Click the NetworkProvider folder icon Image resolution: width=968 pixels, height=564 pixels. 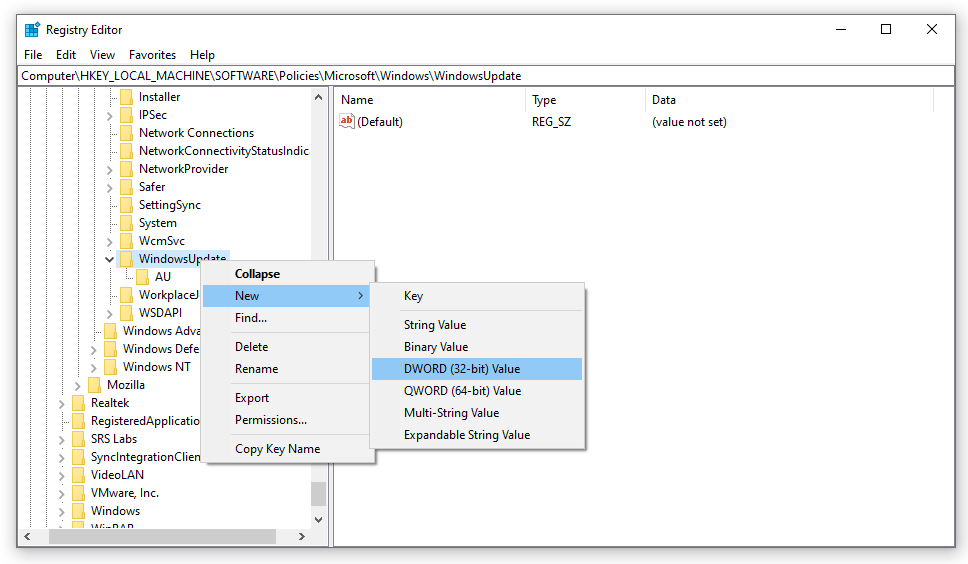[127, 169]
